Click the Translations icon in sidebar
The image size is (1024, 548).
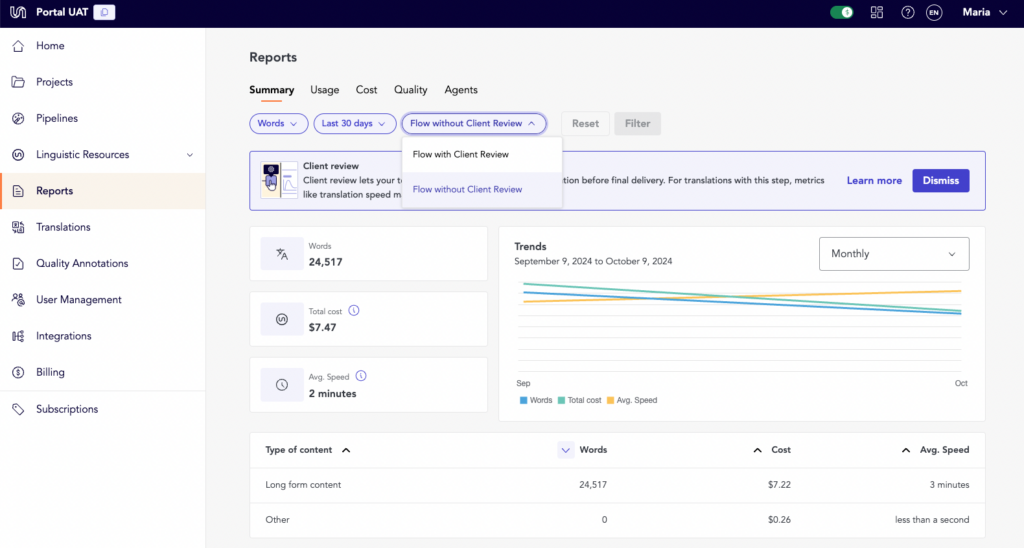click(x=18, y=227)
